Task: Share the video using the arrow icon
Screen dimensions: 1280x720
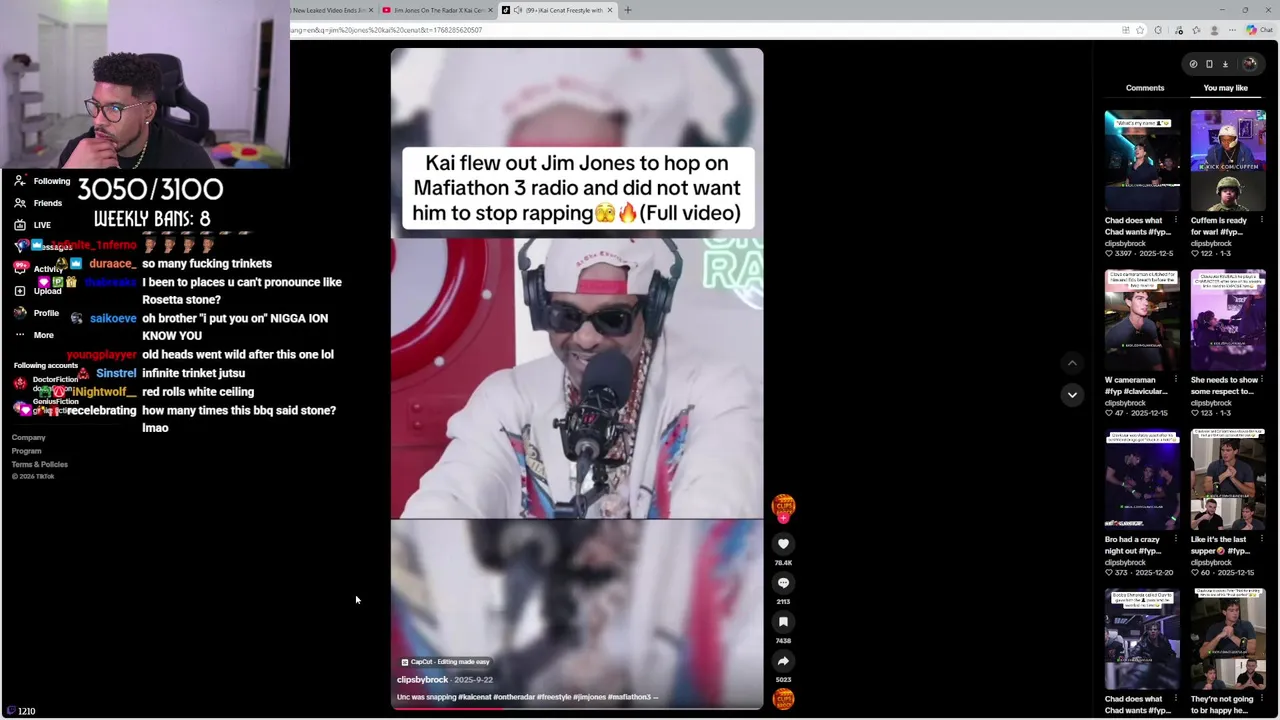Action: pos(783,661)
